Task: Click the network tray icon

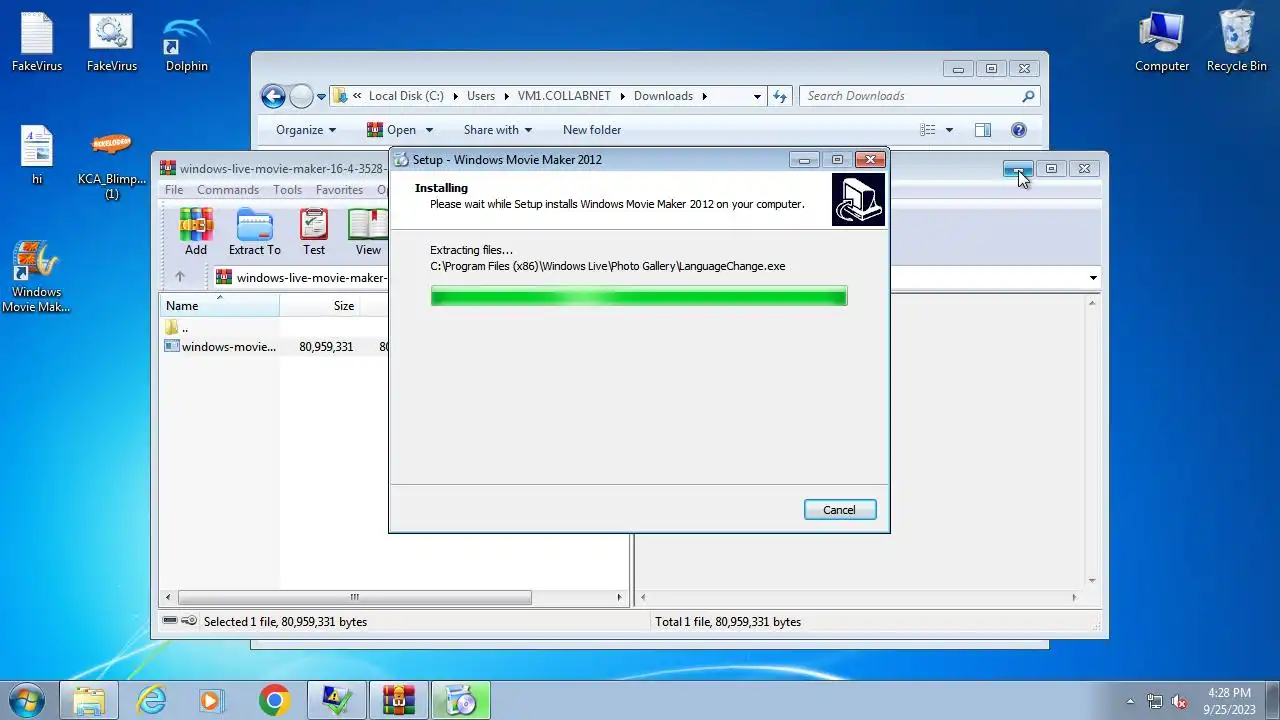Action: pyautogui.click(x=1155, y=701)
